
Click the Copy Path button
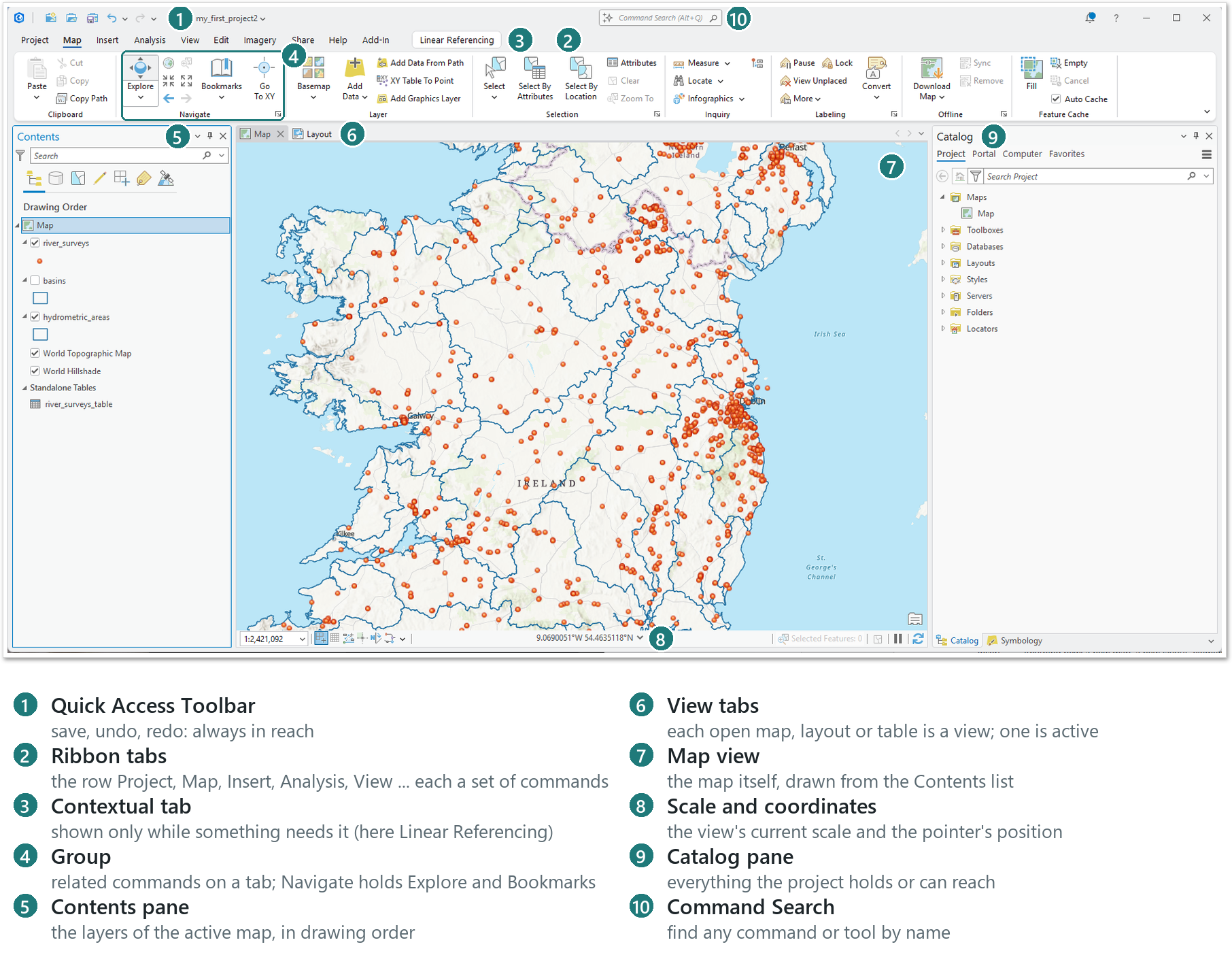[82, 99]
